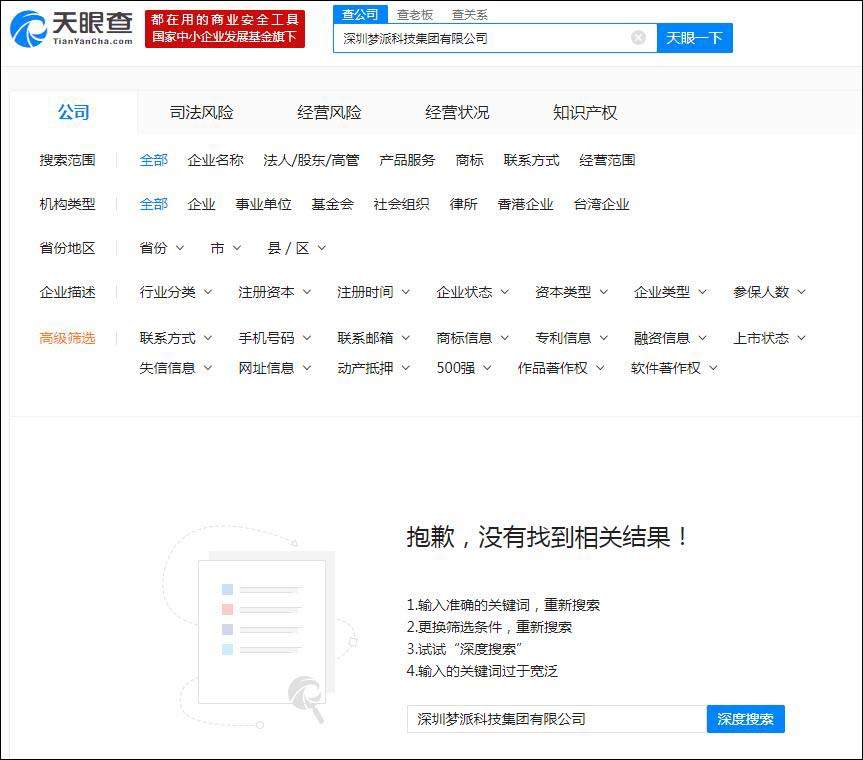Click the 天眼一下 search button

click(695, 38)
